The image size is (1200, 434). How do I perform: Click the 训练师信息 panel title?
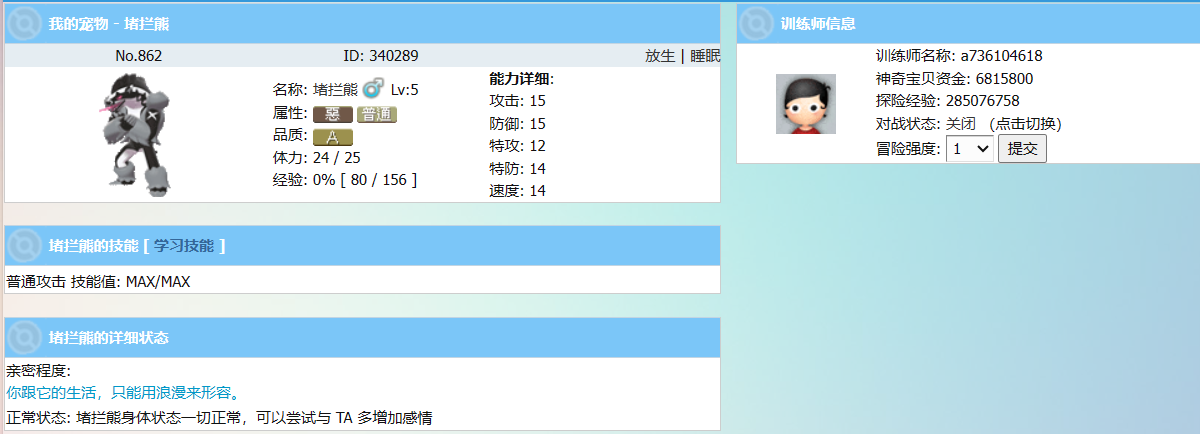817,23
